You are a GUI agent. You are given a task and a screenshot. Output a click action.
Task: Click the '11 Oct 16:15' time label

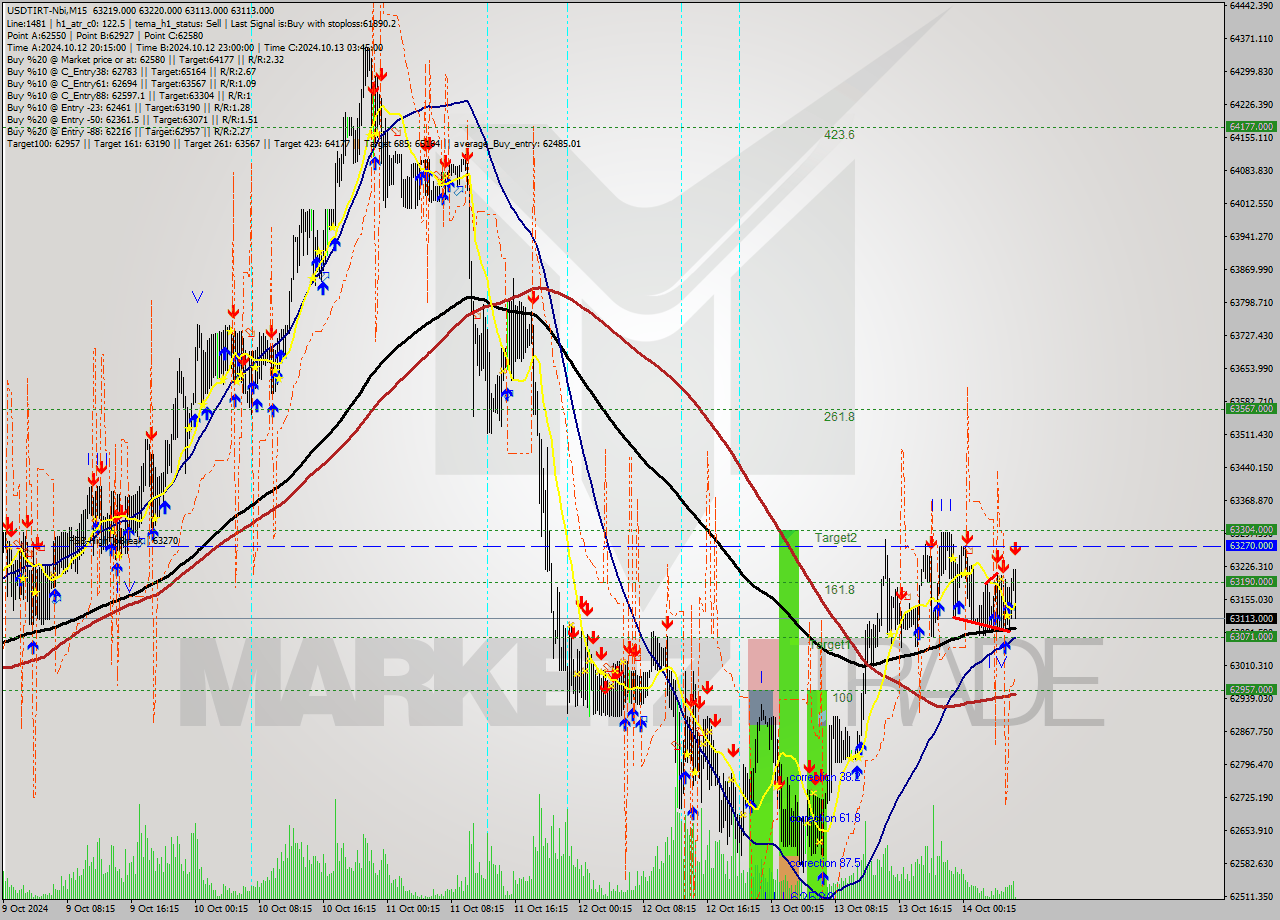click(x=541, y=909)
